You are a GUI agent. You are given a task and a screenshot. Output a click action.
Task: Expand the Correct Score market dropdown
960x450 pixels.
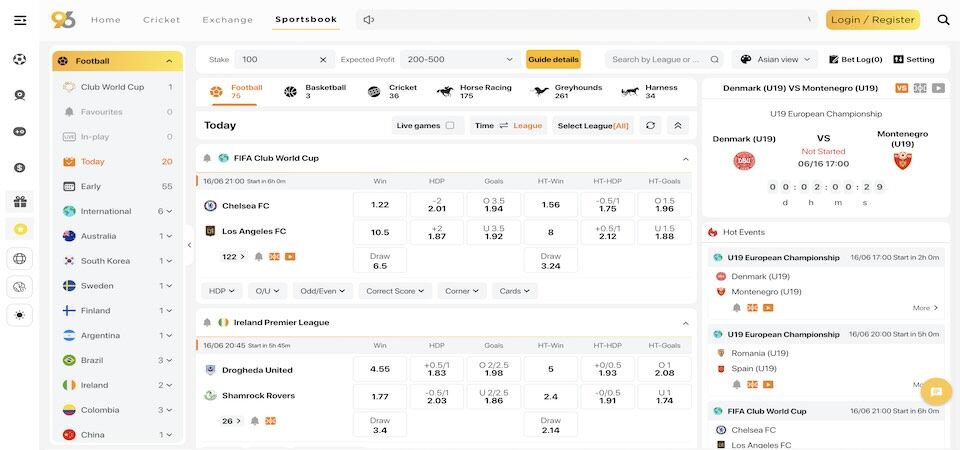(x=394, y=291)
